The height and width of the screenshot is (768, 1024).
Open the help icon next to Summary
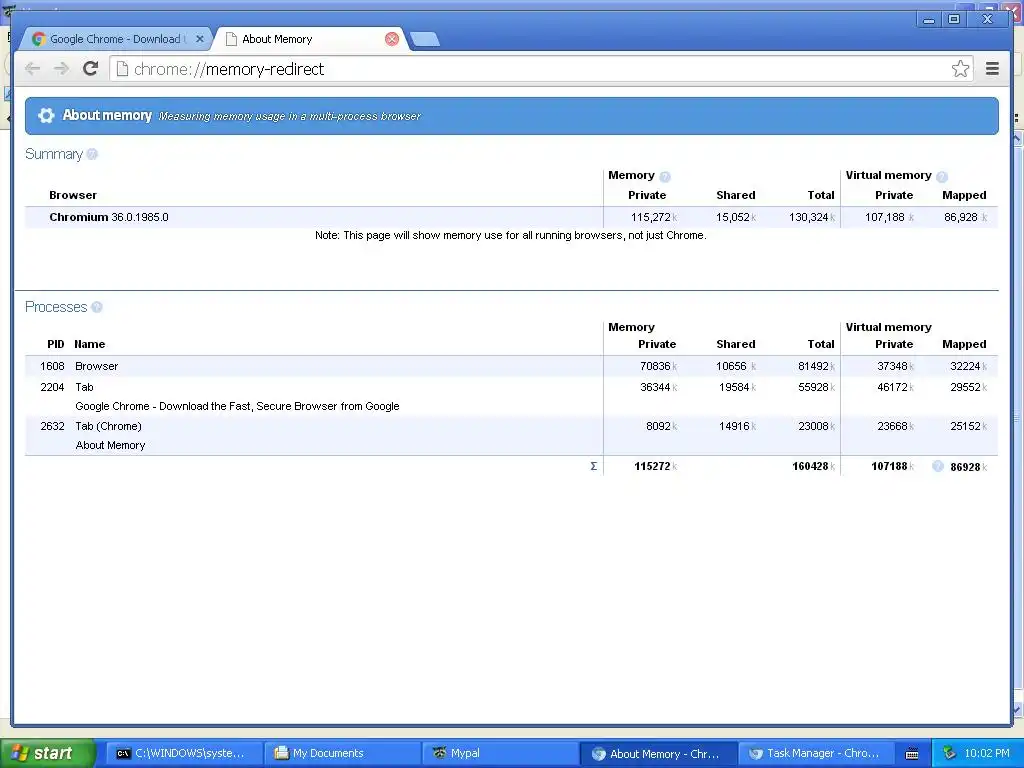92,154
